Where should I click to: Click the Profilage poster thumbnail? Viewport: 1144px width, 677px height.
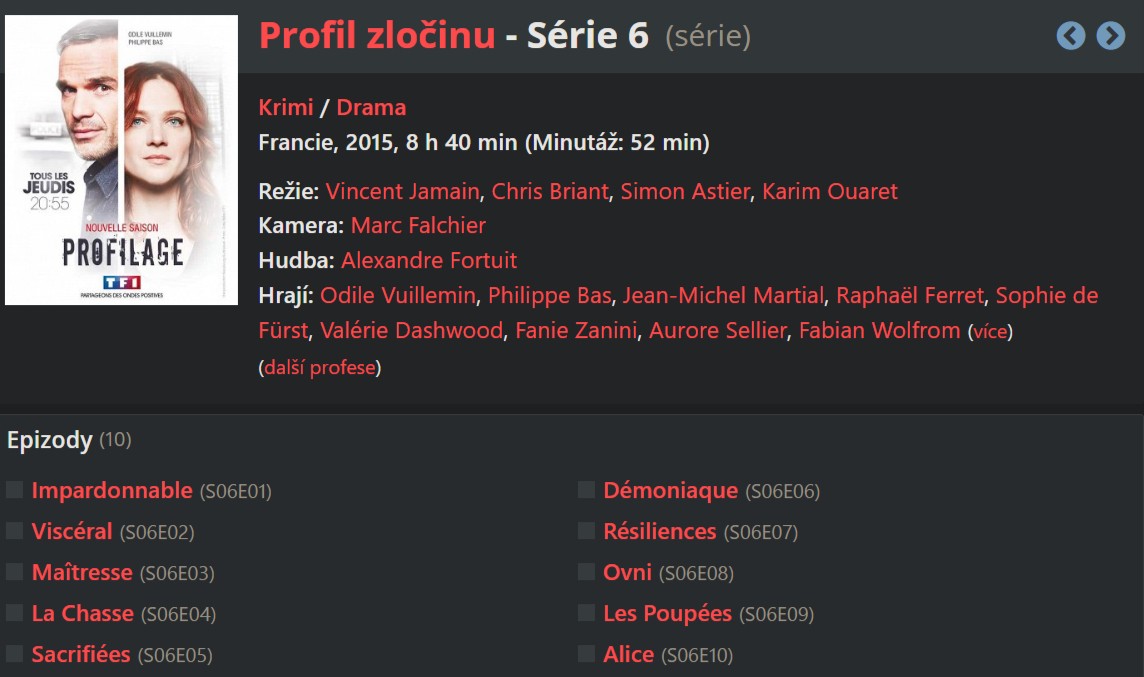tap(121, 160)
